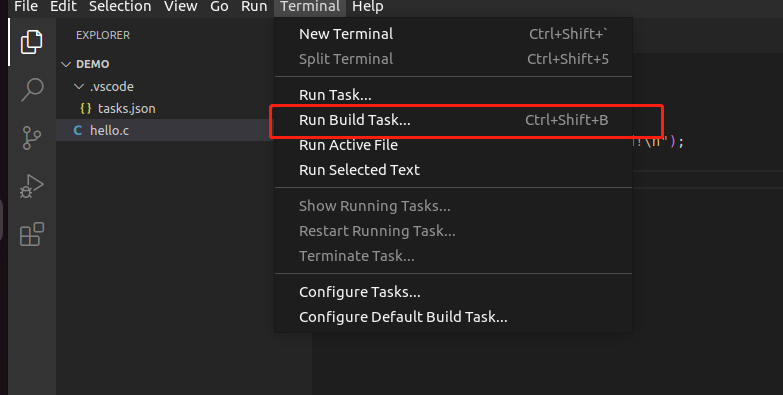Choose Run Build Task... from Terminal menu
Viewport: 783px width, 395px height.
pyautogui.click(x=453, y=120)
